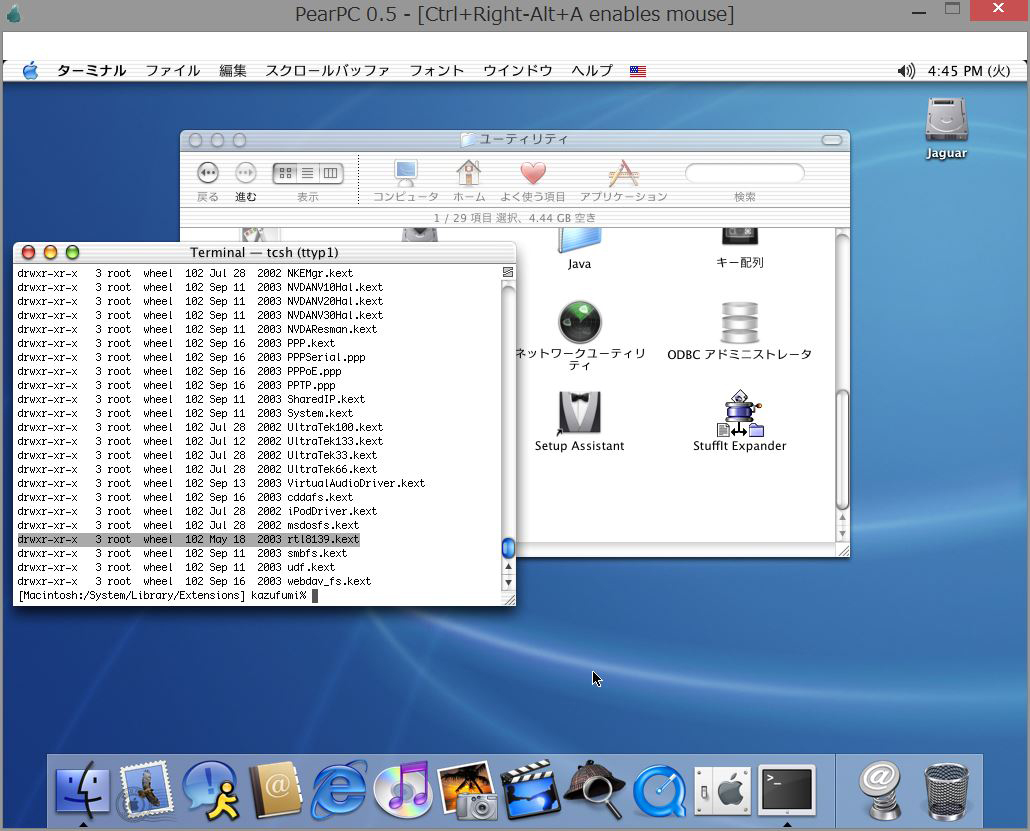This screenshot has width=1030, height=831.
Task: Open System Preferences from the Dock
Action: pos(723,791)
